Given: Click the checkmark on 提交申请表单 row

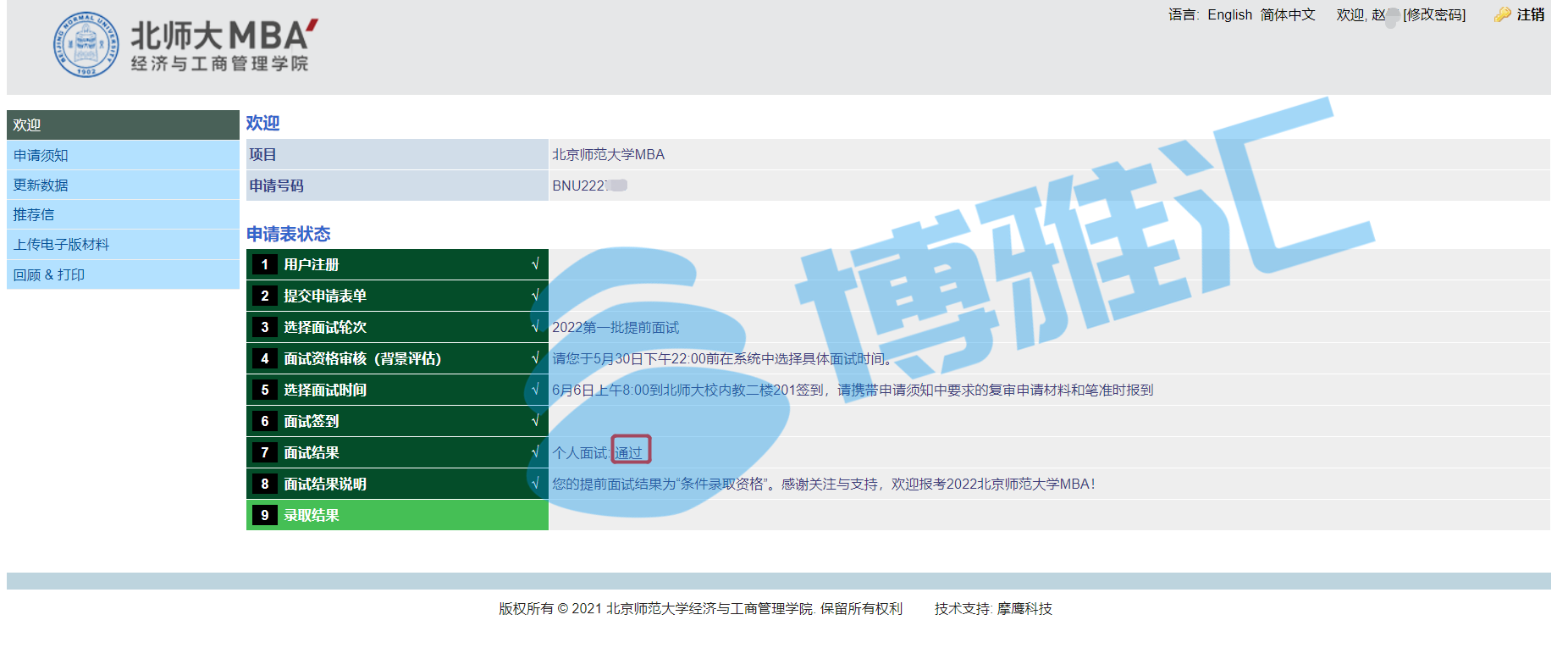Looking at the screenshot, I should pos(535,296).
